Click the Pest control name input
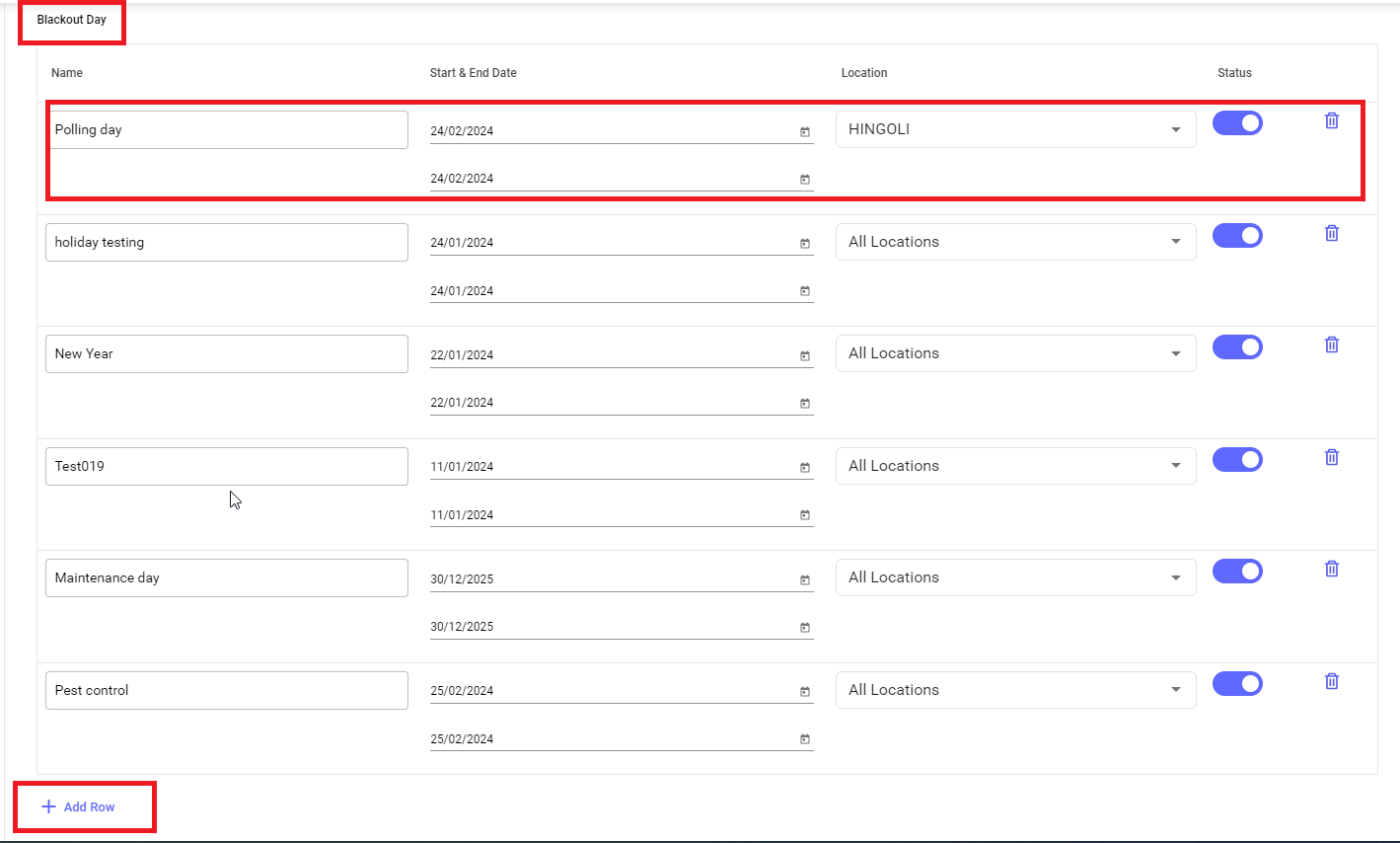Viewport: 1400px width, 843px height. point(227,690)
